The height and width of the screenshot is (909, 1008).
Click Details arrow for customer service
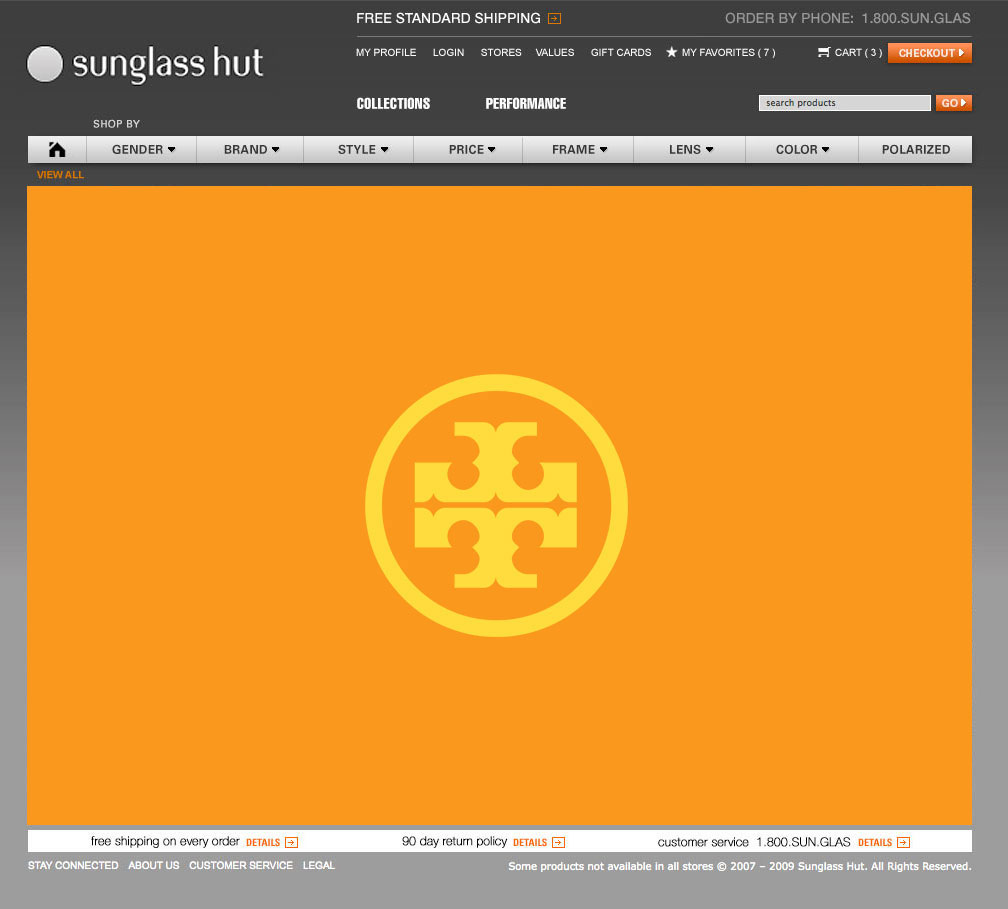coord(903,842)
